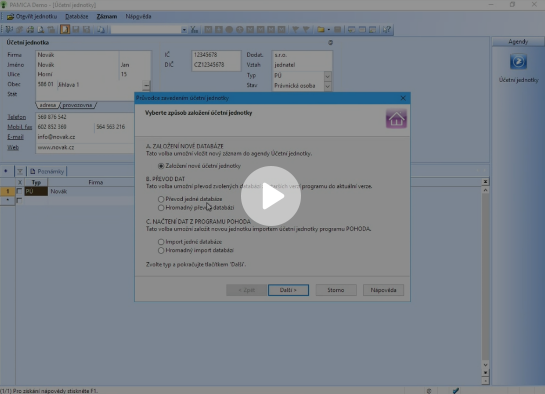The height and width of the screenshot is (394, 545).
Task: Click the Storno button
Action: click(336, 290)
